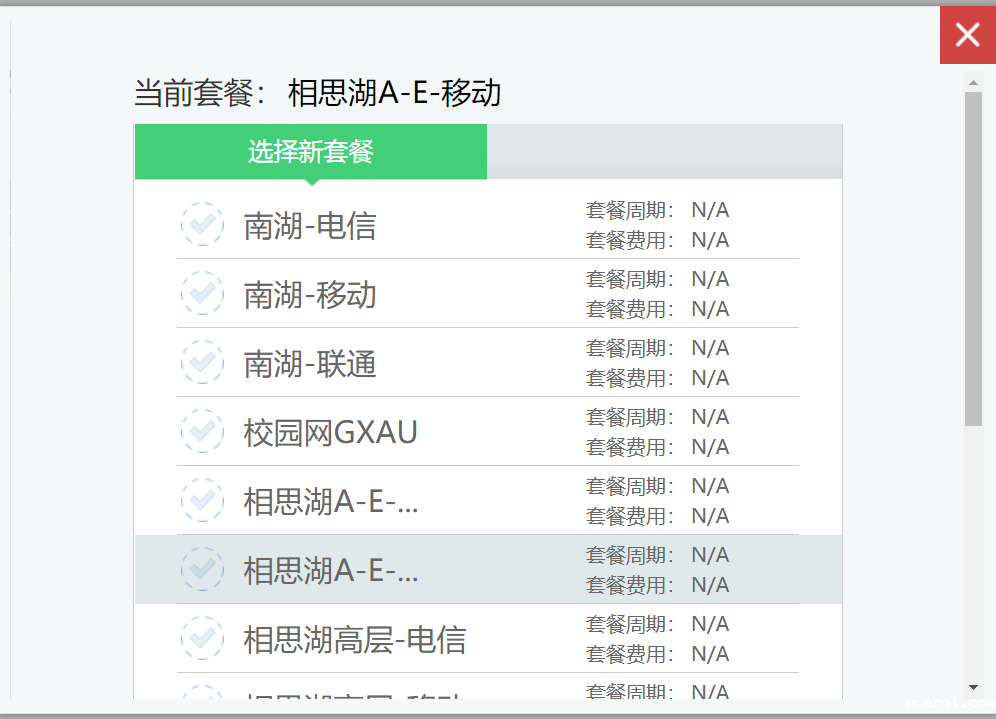Viewport: 996px width, 719px height.
Task: Tick the check circle for 相思湖高层-电信
Action: pyautogui.click(x=202, y=638)
